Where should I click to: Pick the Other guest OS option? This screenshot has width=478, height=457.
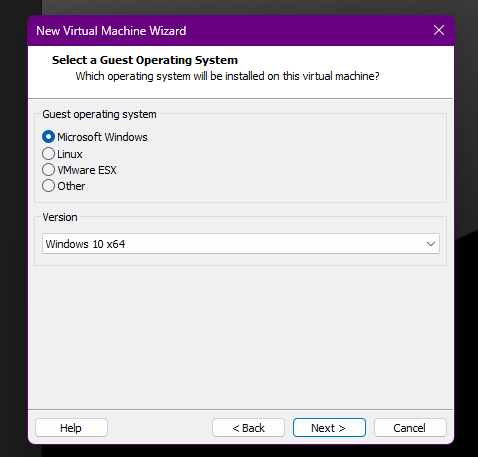click(x=48, y=186)
